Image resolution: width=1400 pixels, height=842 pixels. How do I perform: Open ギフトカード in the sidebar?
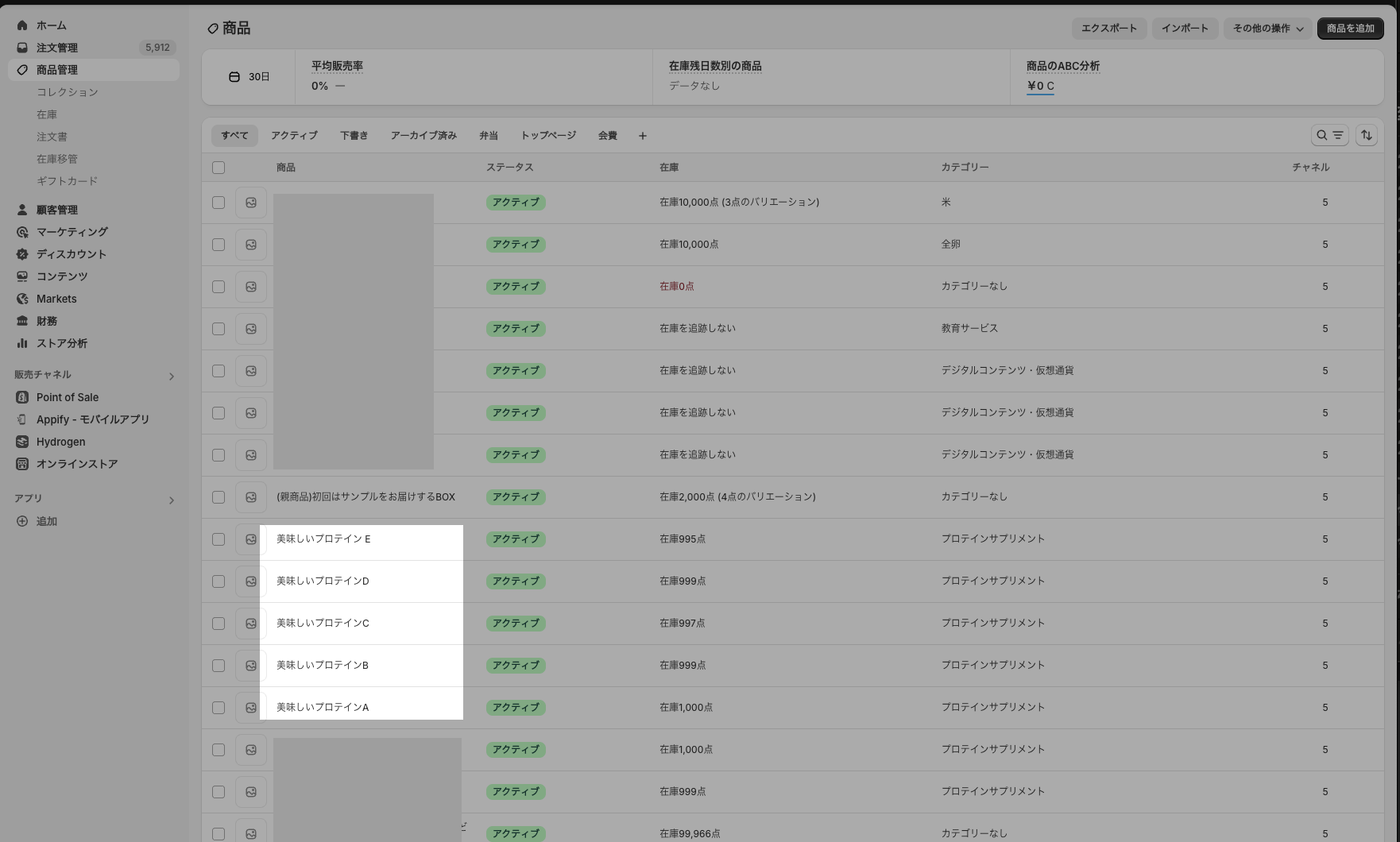pyautogui.click(x=68, y=181)
